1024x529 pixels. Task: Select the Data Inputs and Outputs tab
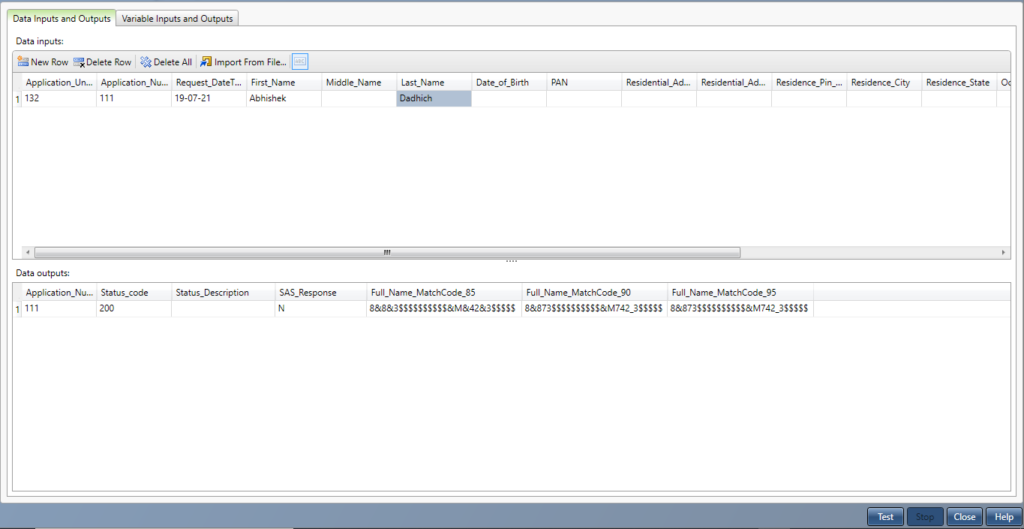coord(62,18)
